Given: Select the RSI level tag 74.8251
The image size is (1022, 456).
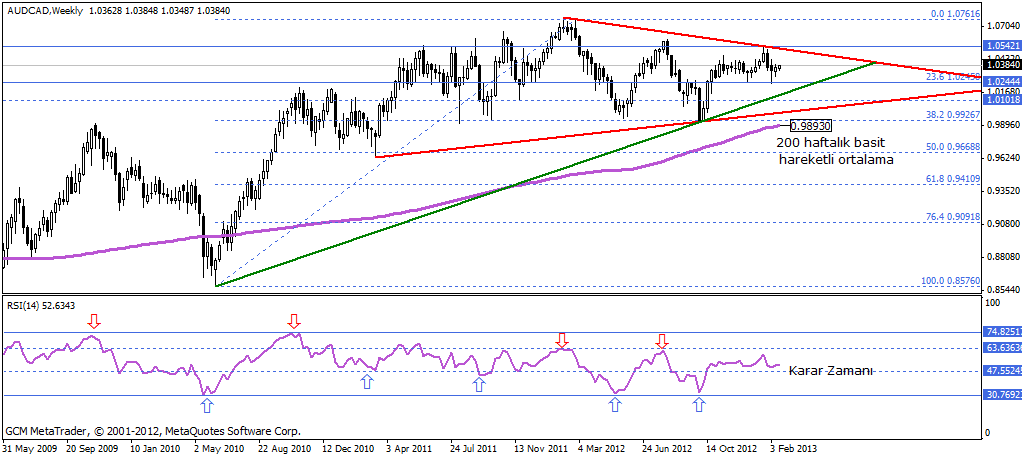Looking at the screenshot, I should (1000, 332).
